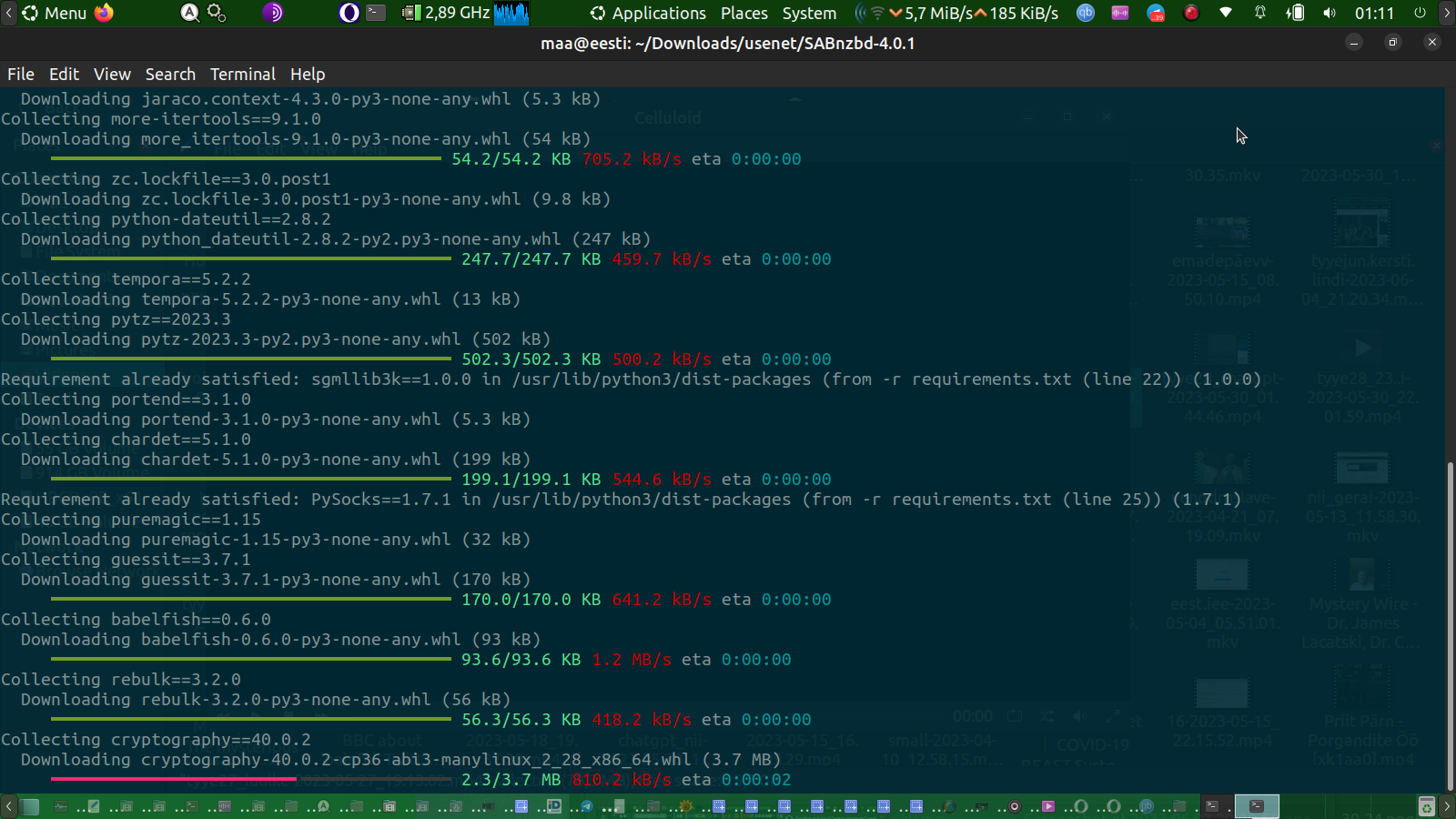Open the trash icon in bottom panel
The image size is (1456, 819).
pyautogui.click(x=1427, y=806)
